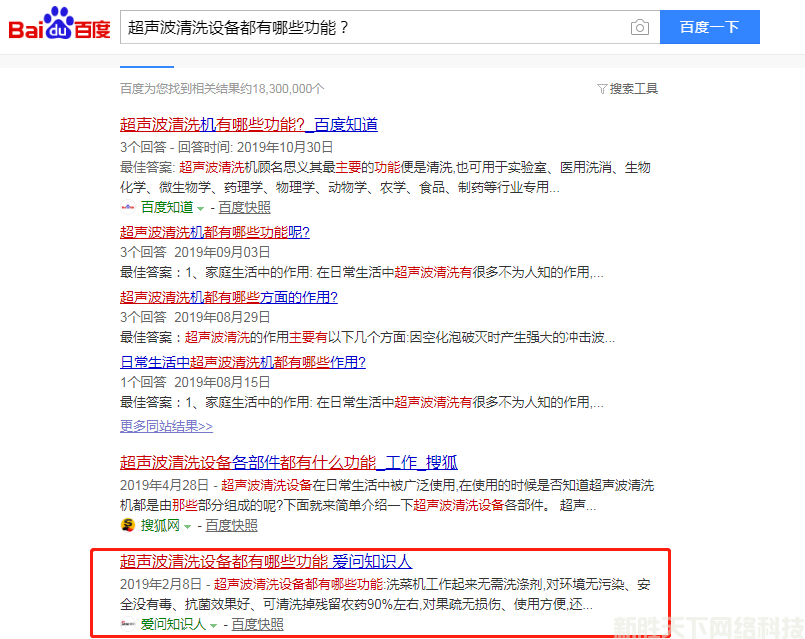Click the 搜狐网 source favicon
This screenshot has height=639, width=805.
[128, 525]
